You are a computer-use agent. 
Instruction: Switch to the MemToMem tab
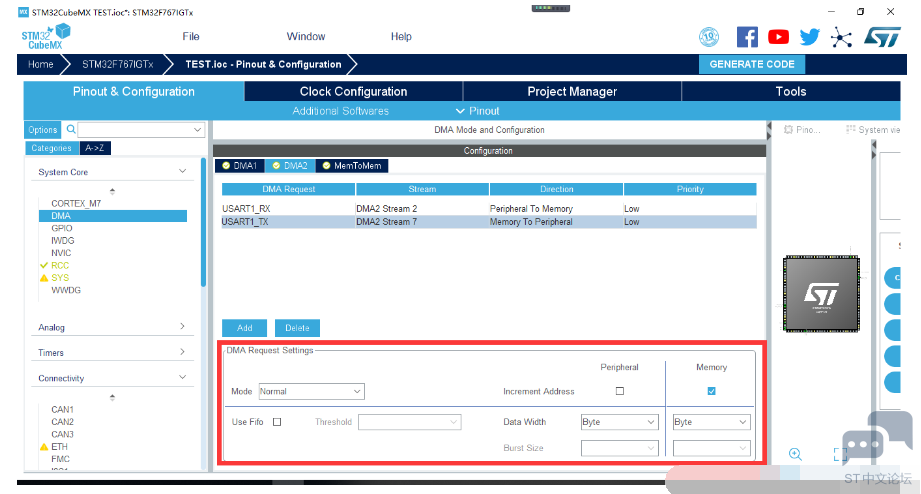point(352,166)
